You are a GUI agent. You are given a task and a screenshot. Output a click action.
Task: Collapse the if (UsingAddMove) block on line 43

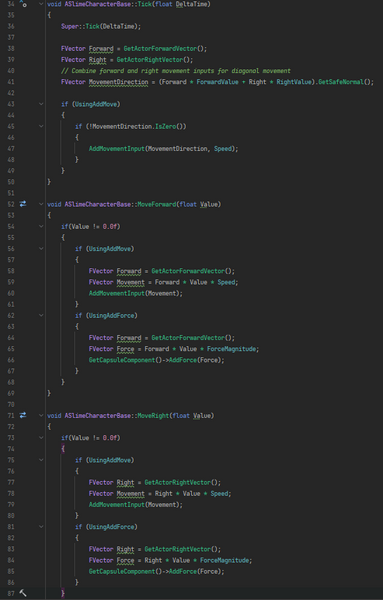pos(41,104)
